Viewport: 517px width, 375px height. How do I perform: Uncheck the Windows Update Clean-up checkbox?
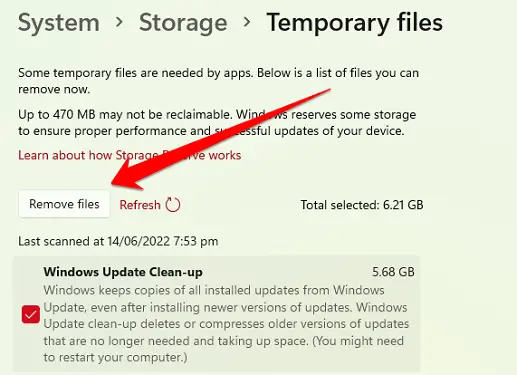click(31, 314)
